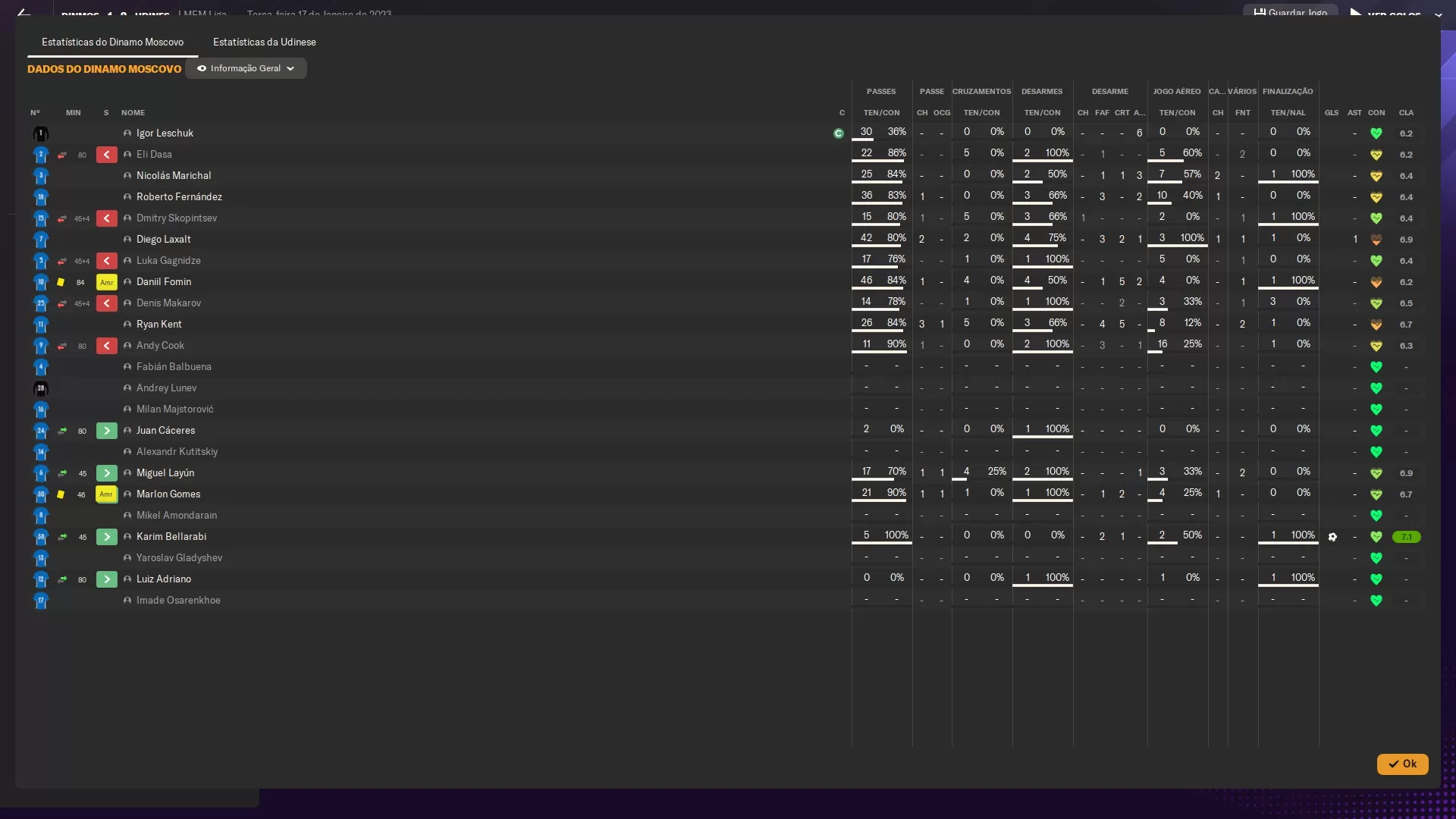Click red substituted-off arrow for Eli Dasa

coord(107,155)
